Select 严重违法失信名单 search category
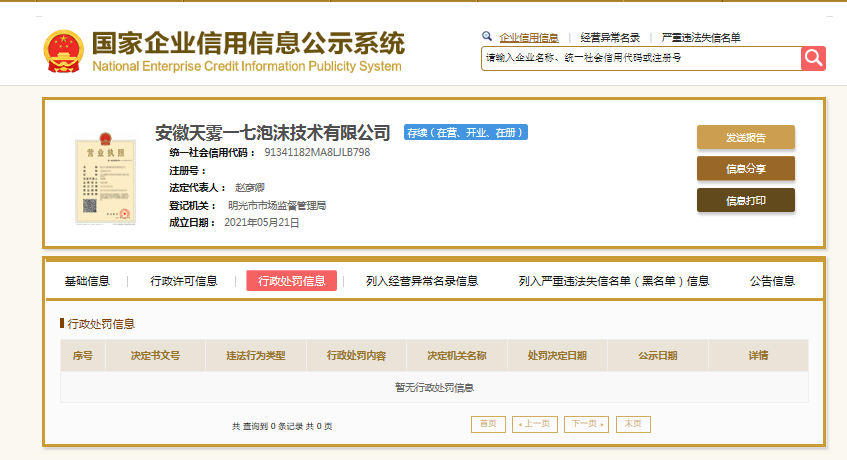Image resolution: width=847 pixels, height=460 pixels. (701, 37)
